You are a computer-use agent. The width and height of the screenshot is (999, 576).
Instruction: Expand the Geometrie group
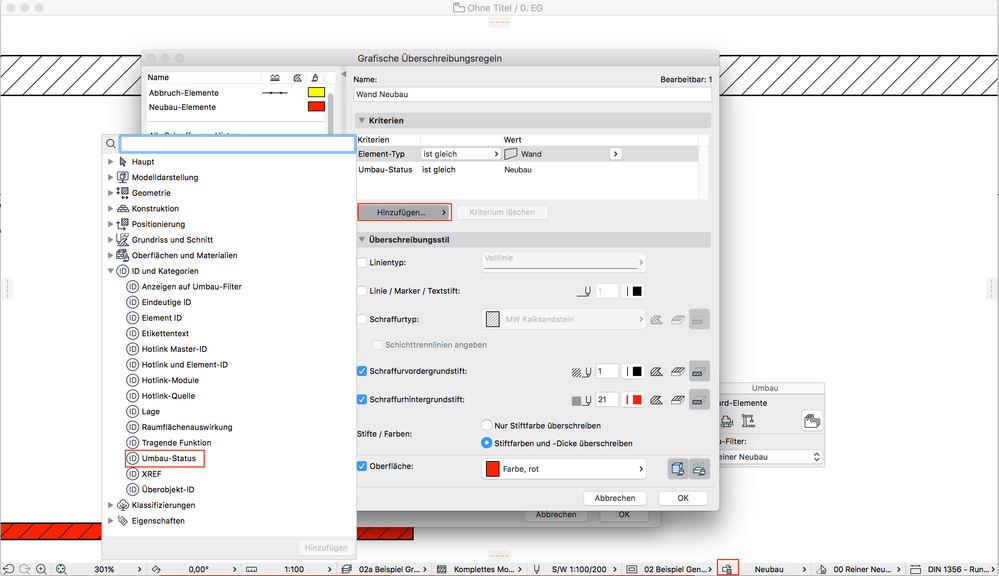click(110, 193)
